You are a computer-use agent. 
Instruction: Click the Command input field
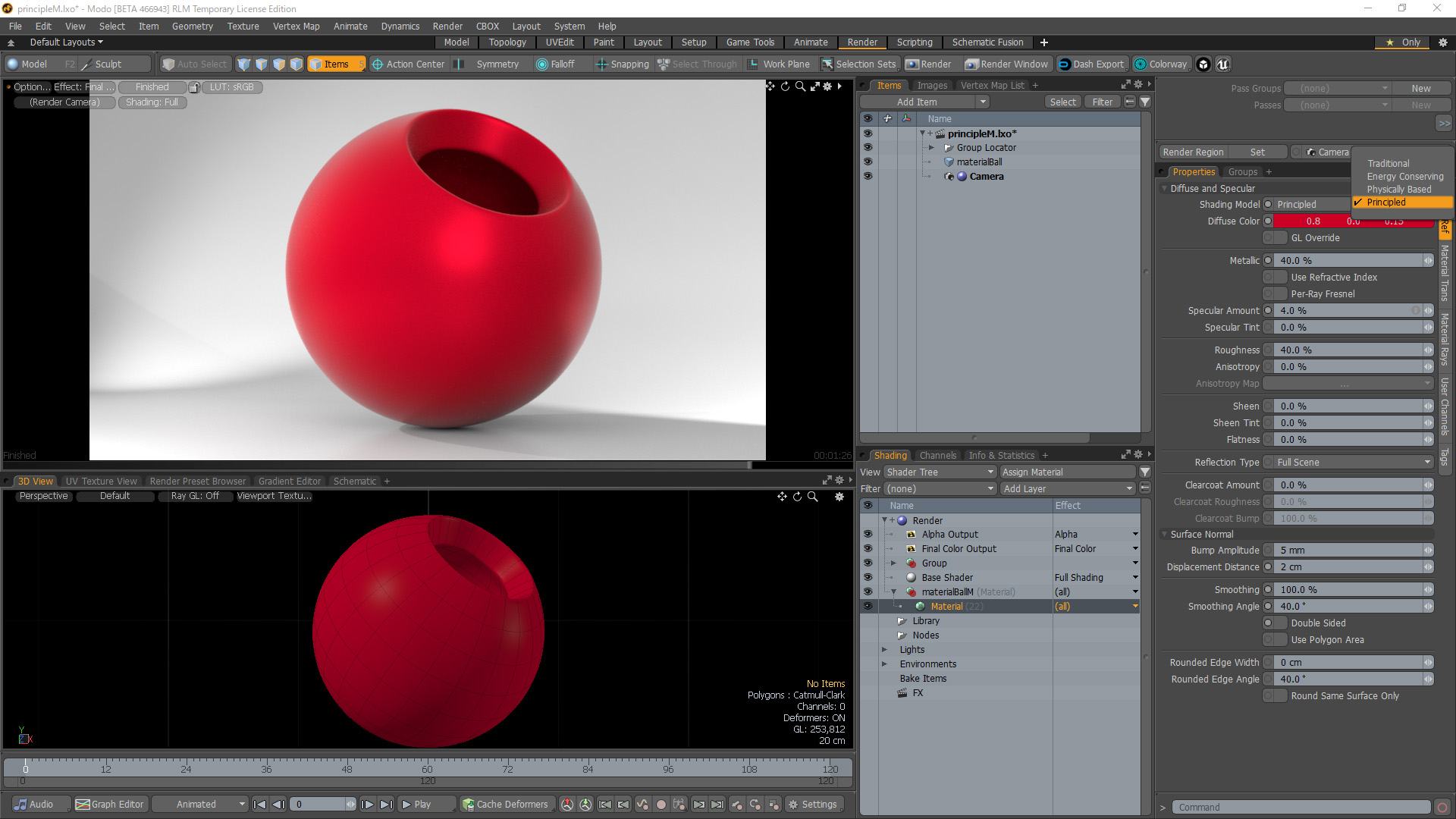tap(1300, 807)
